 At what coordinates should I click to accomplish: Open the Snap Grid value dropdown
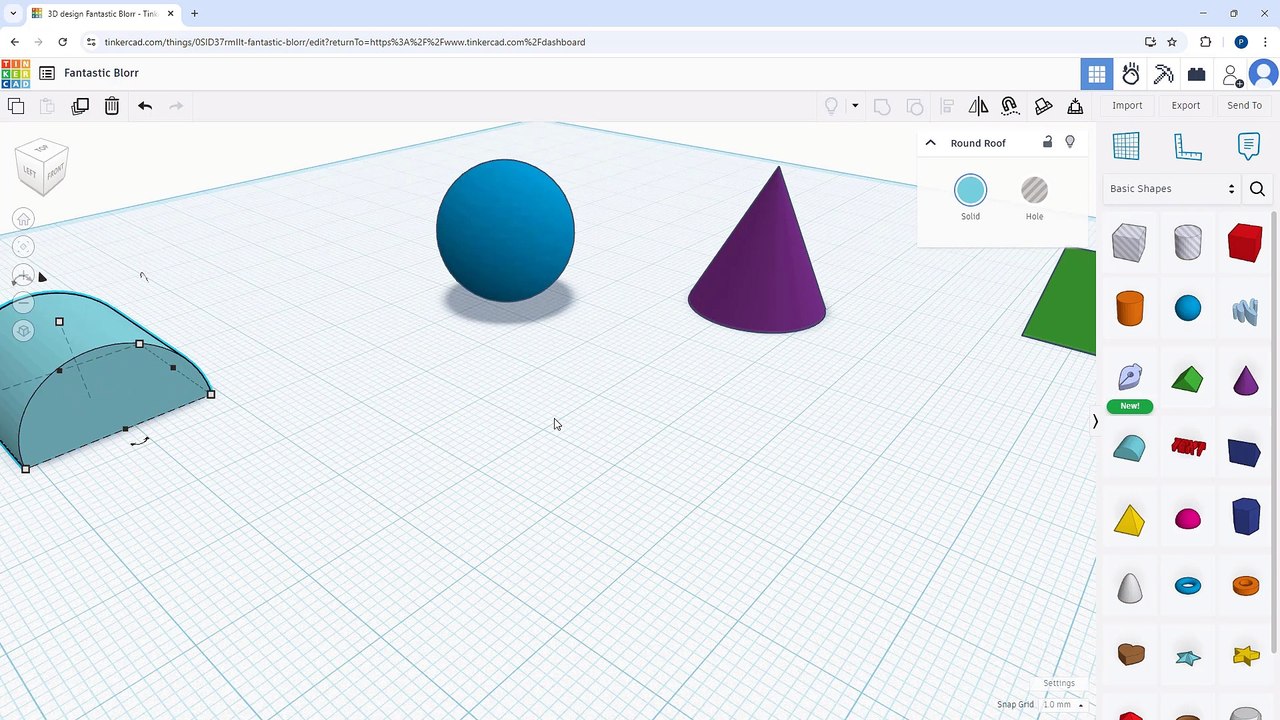pyautogui.click(x=1063, y=705)
